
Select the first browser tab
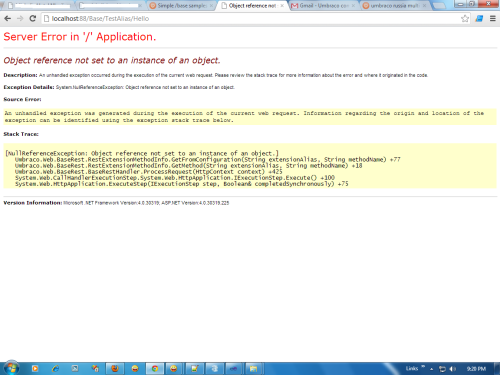pos(39,6)
